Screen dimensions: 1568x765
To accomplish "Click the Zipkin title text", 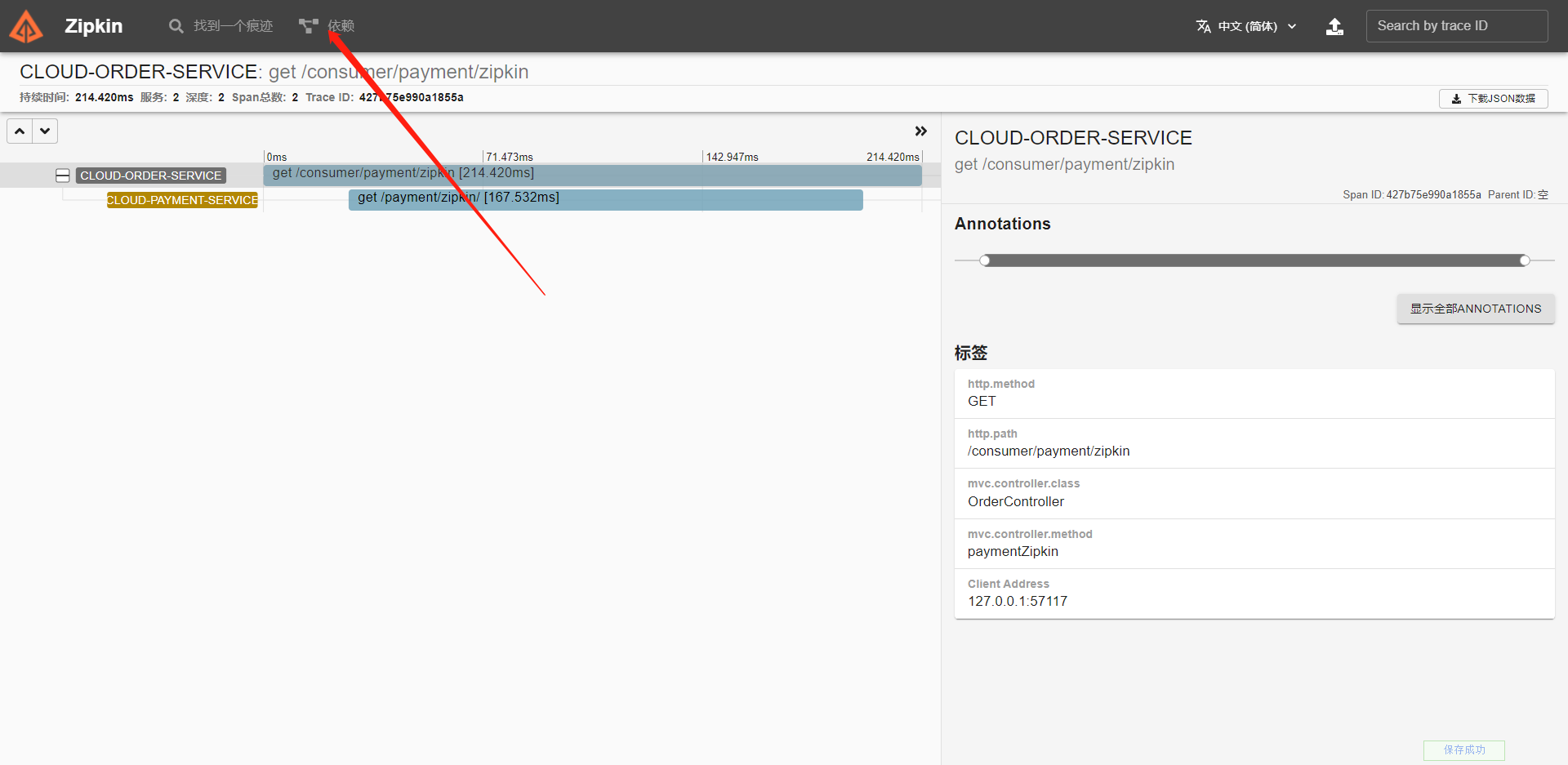I will [x=94, y=26].
